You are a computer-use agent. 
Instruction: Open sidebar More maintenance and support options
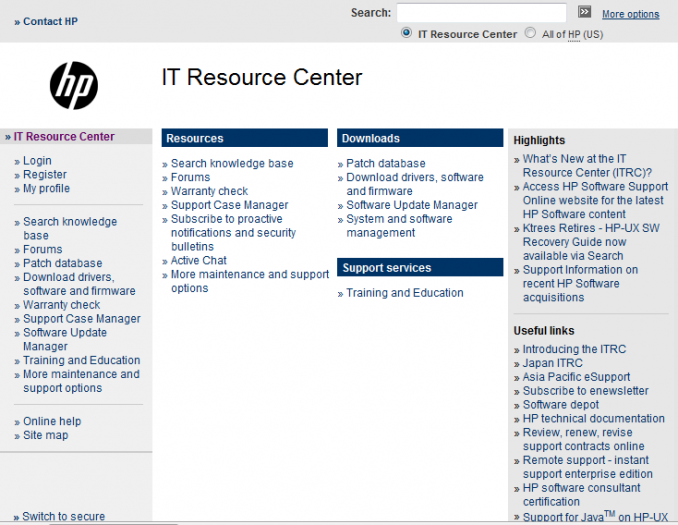81,381
